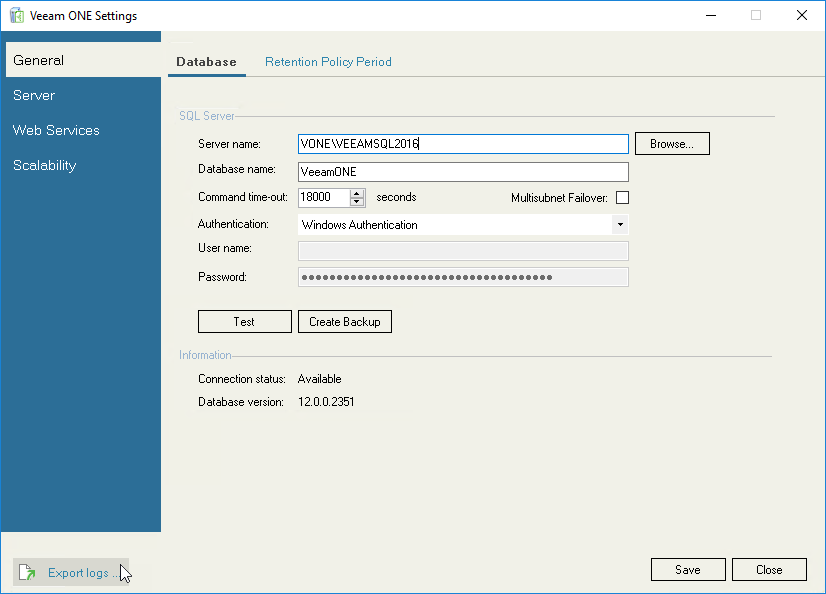Browse for a different SQL Server
Image resolution: width=826 pixels, height=594 pixels.
click(672, 143)
